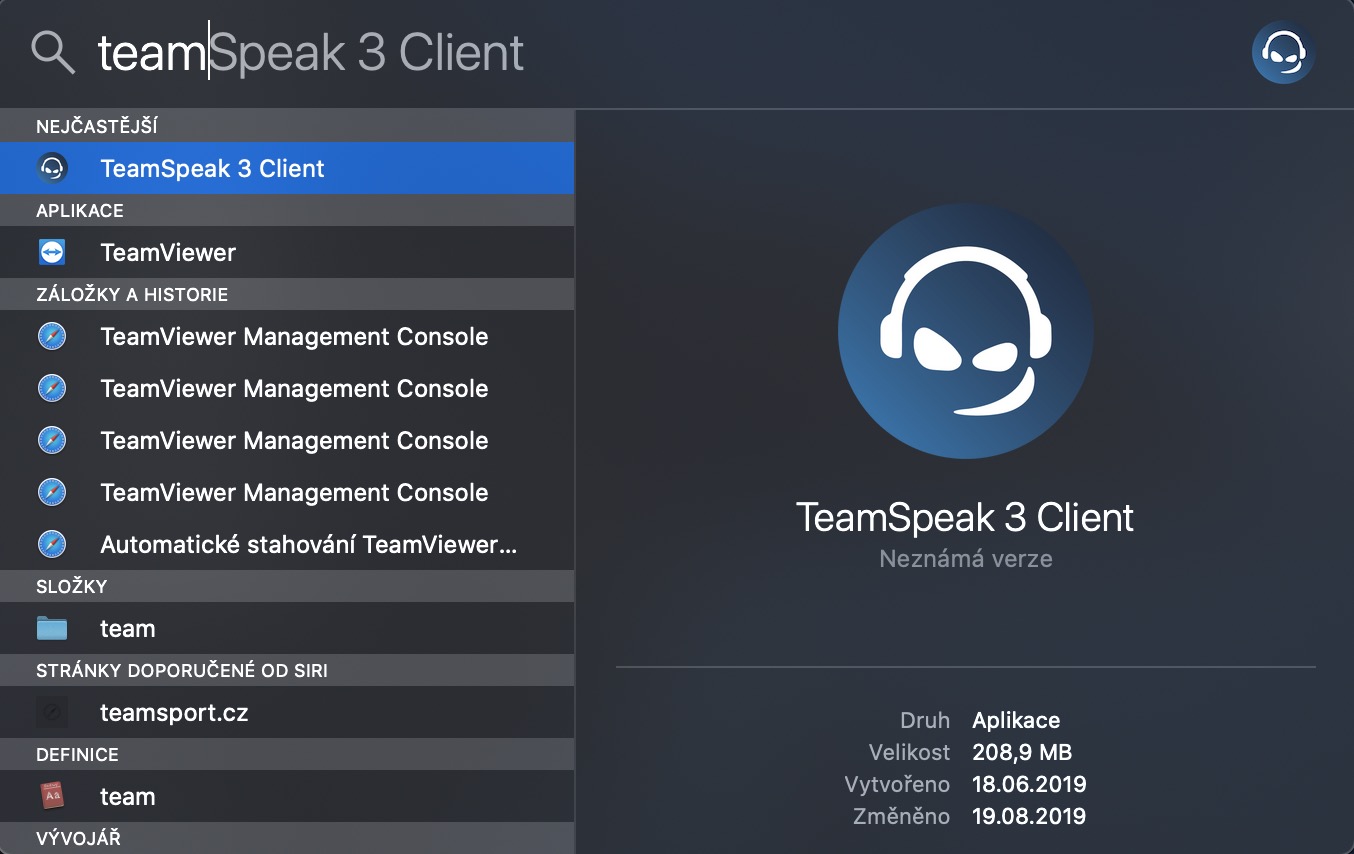Viewport: 1354px width, 854px height.
Task: Select the "Vytvořeno" label in the preview
Action: pos(897,784)
